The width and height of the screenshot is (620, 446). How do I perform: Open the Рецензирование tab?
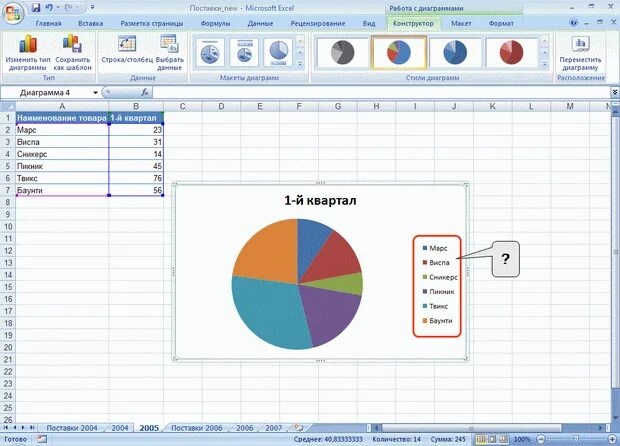tap(318, 23)
